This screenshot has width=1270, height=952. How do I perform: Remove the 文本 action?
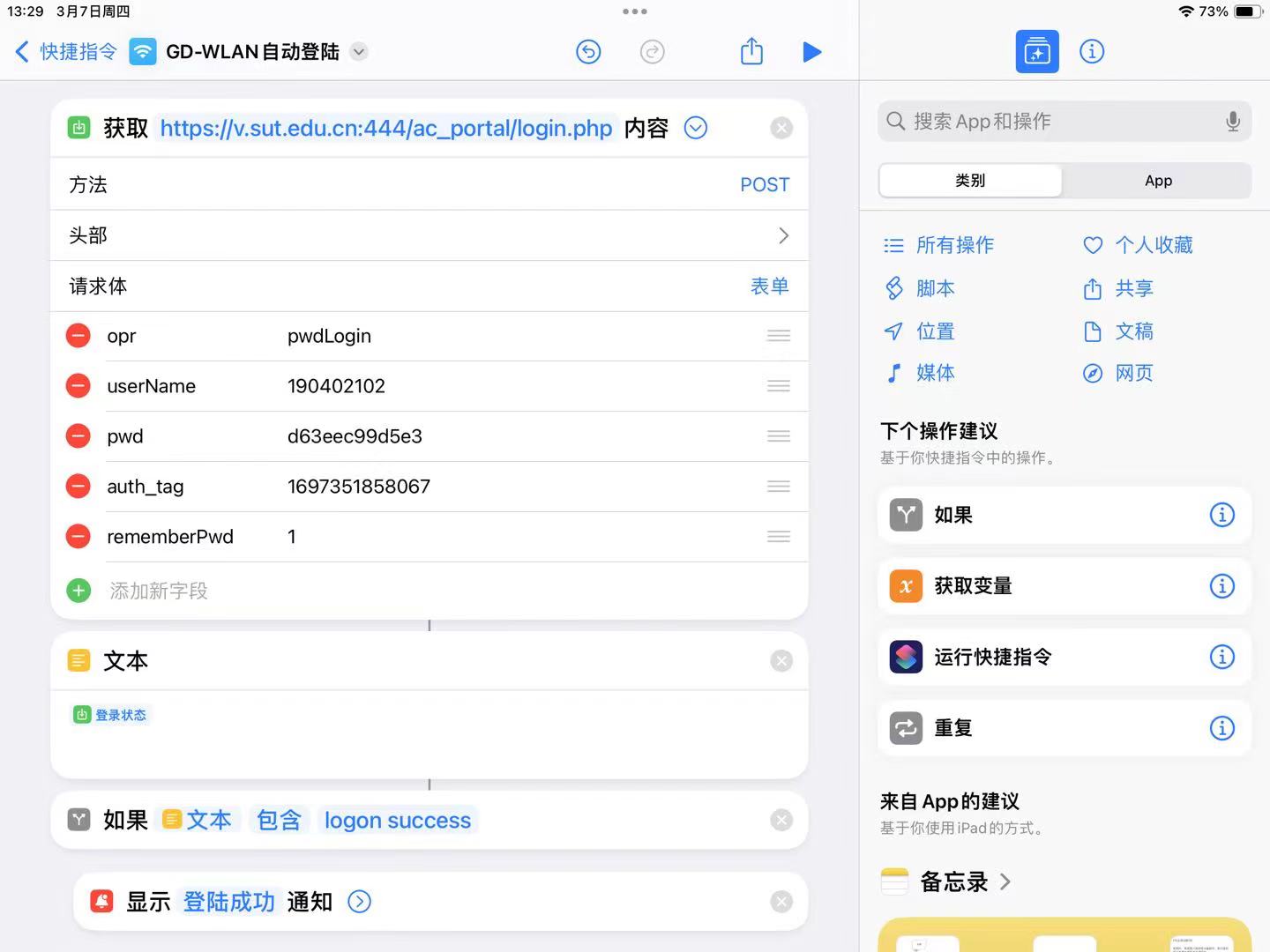pos(781,661)
